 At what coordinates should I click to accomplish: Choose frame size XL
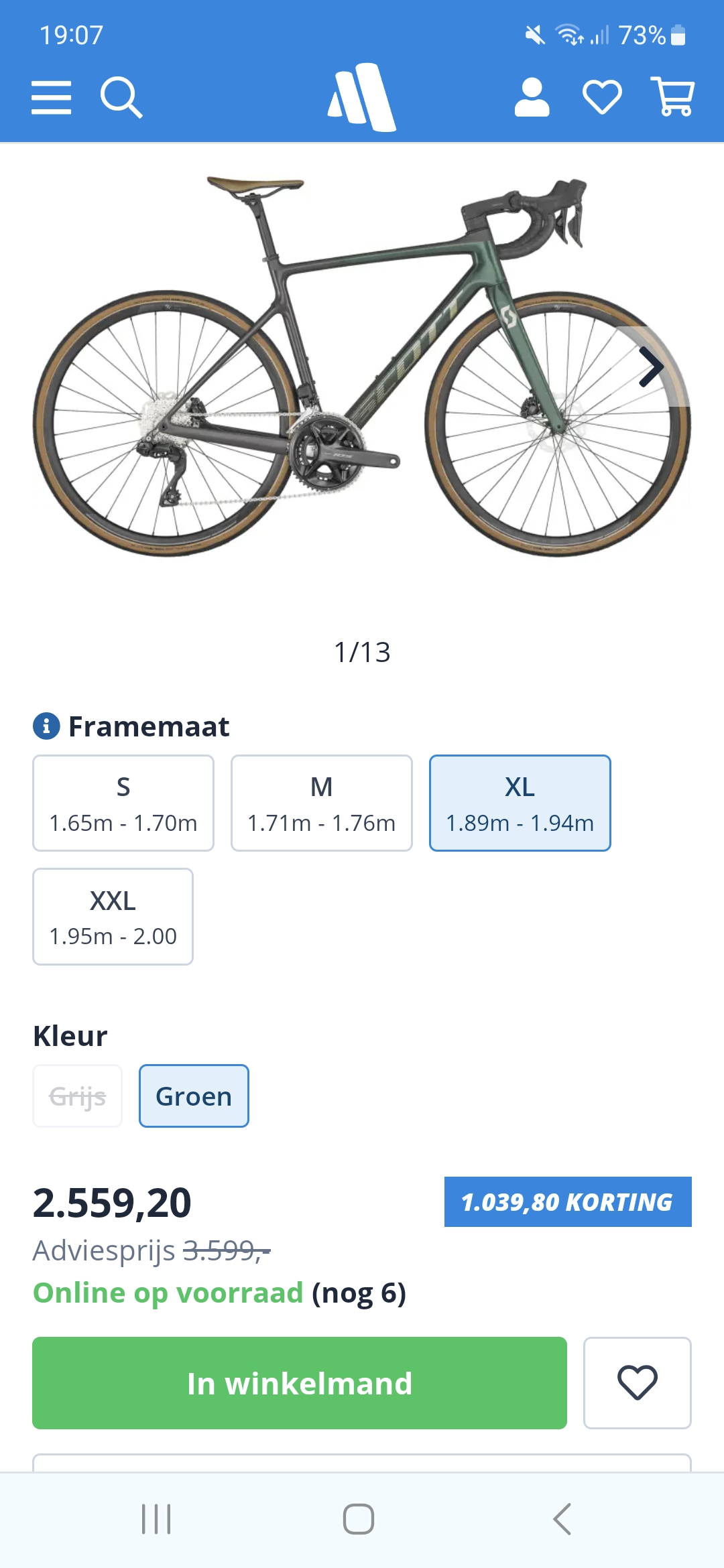(520, 803)
